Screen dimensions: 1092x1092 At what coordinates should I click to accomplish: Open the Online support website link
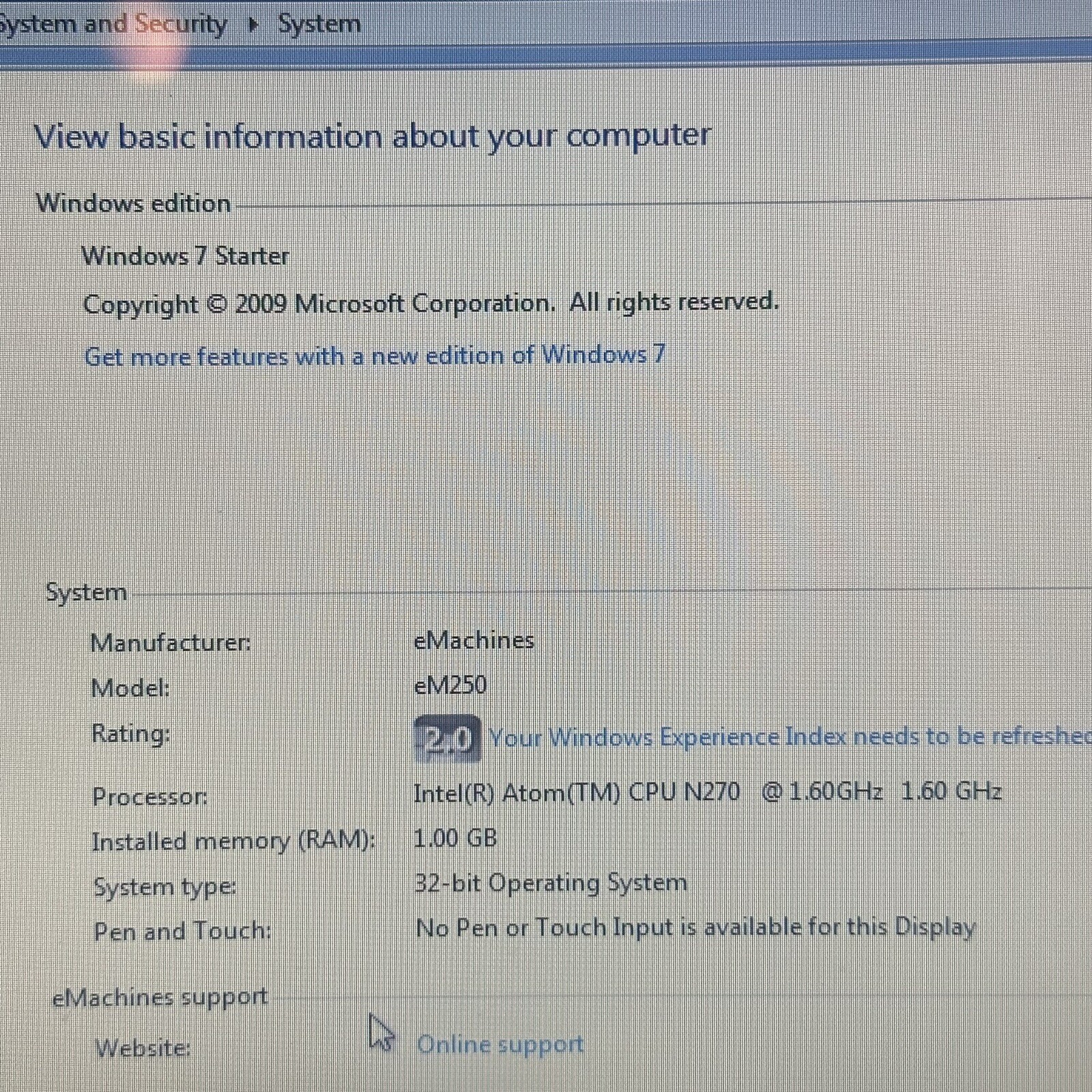(x=500, y=1044)
